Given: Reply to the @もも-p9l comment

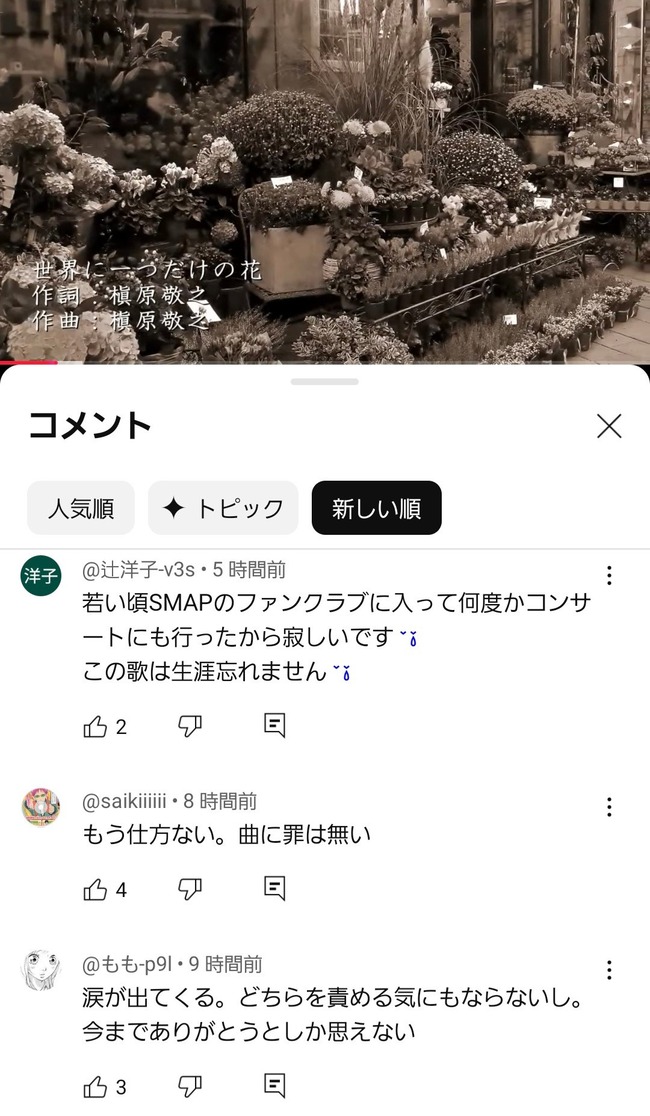Looking at the screenshot, I should [x=274, y=1085].
